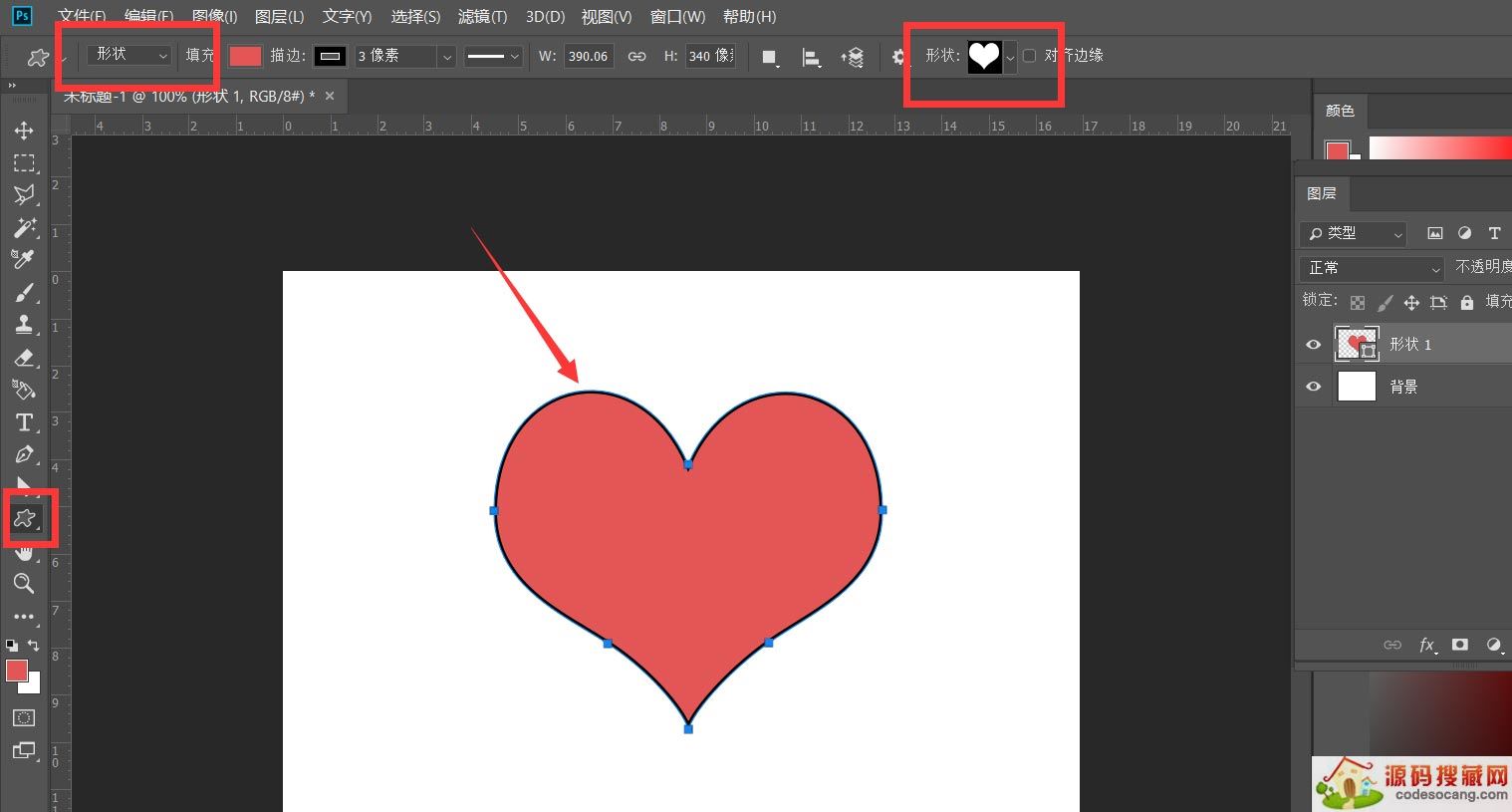The image size is (1512, 812).
Task: Open the custom shape picker dropdown
Action: pos(1010,57)
